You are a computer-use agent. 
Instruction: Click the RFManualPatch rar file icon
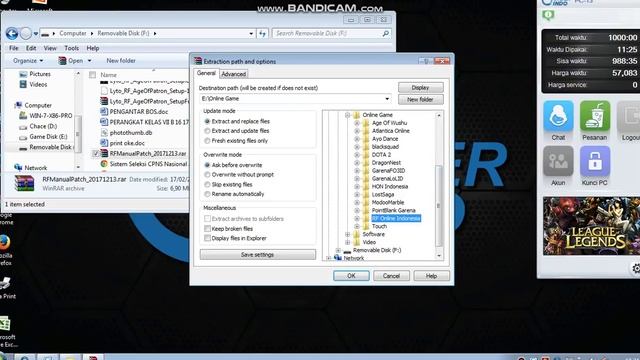(104, 153)
